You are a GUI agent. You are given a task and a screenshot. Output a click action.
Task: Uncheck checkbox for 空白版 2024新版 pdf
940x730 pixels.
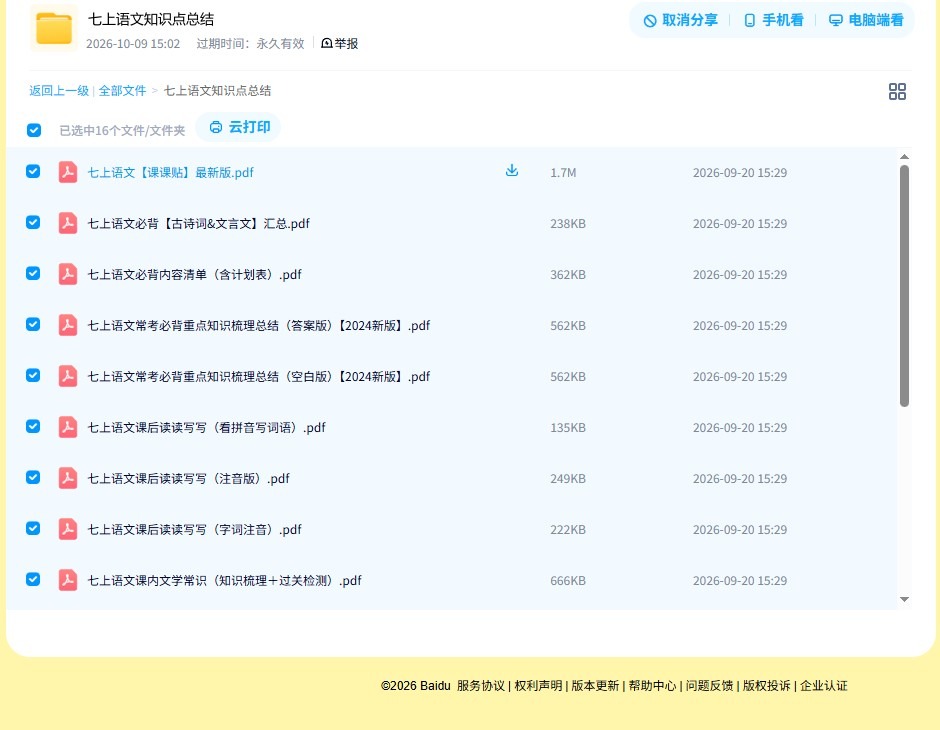[x=33, y=375]
